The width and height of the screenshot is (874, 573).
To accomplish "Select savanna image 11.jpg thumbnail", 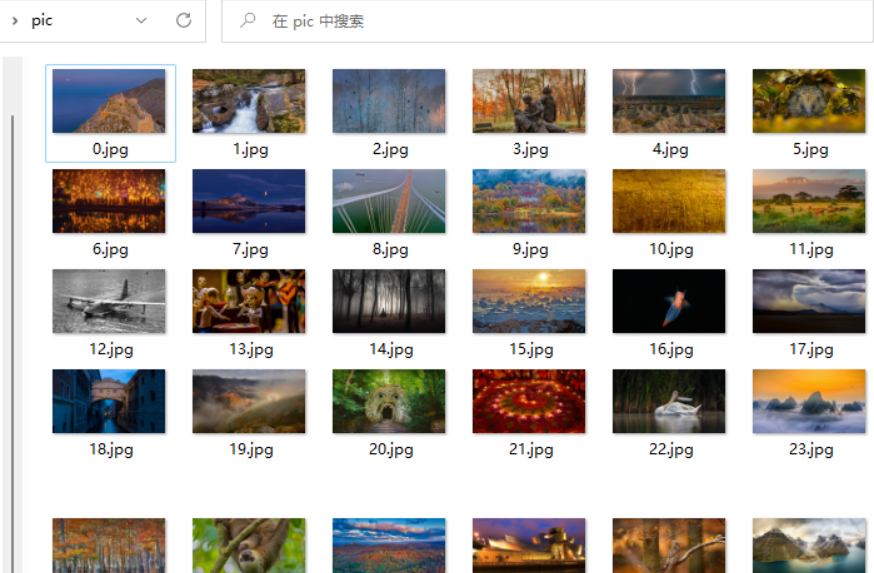I will click(809, 201).
